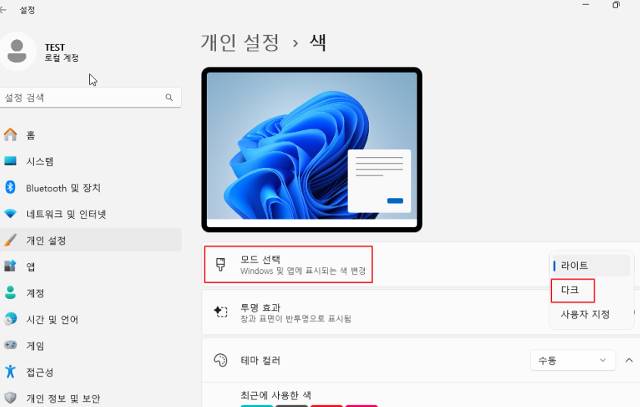Click the search magnifier icon
The width and height of the screenshot is (640, 407).
[x=169, y=97]
